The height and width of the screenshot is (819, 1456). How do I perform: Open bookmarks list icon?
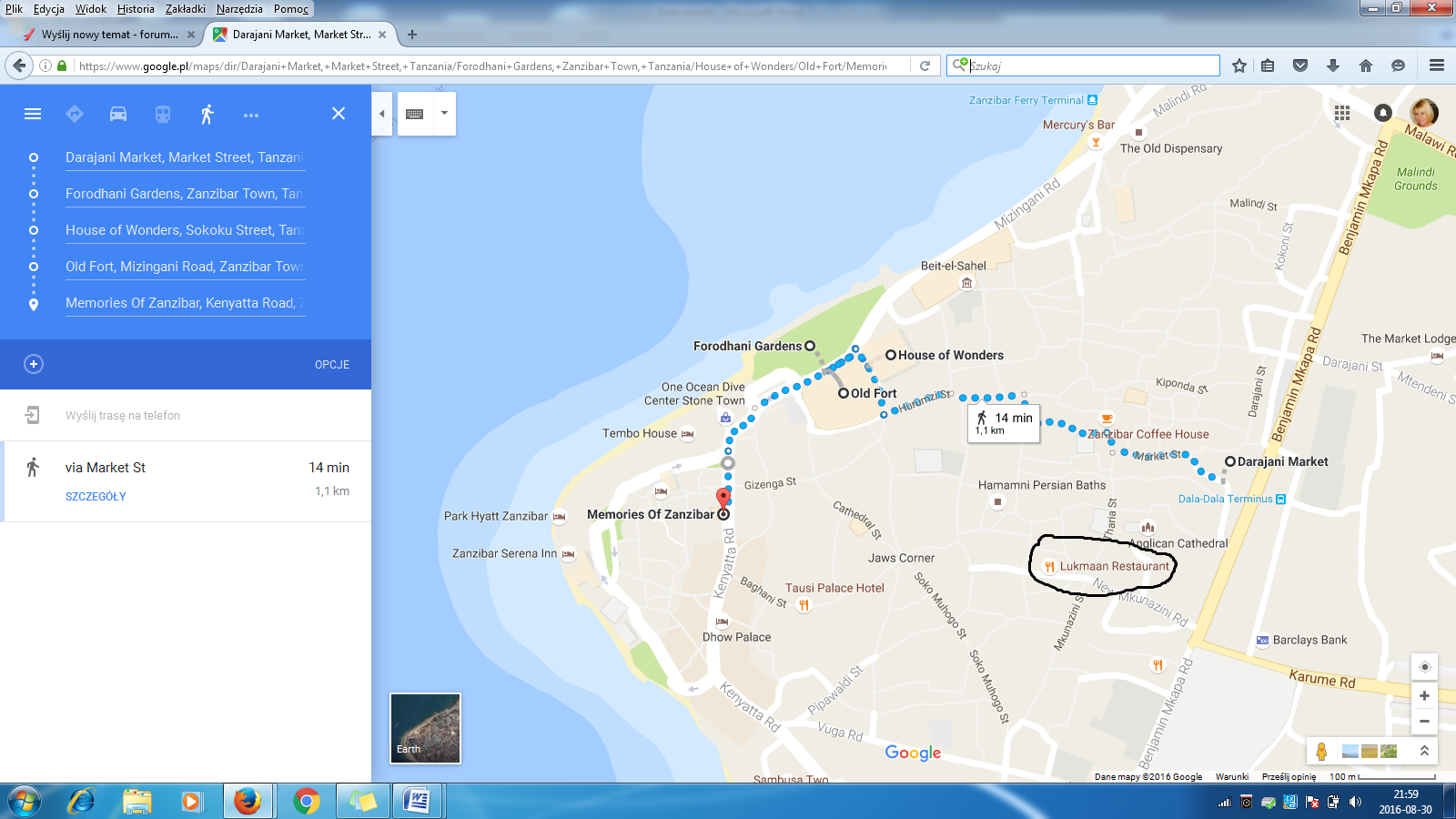[1268, 66]
